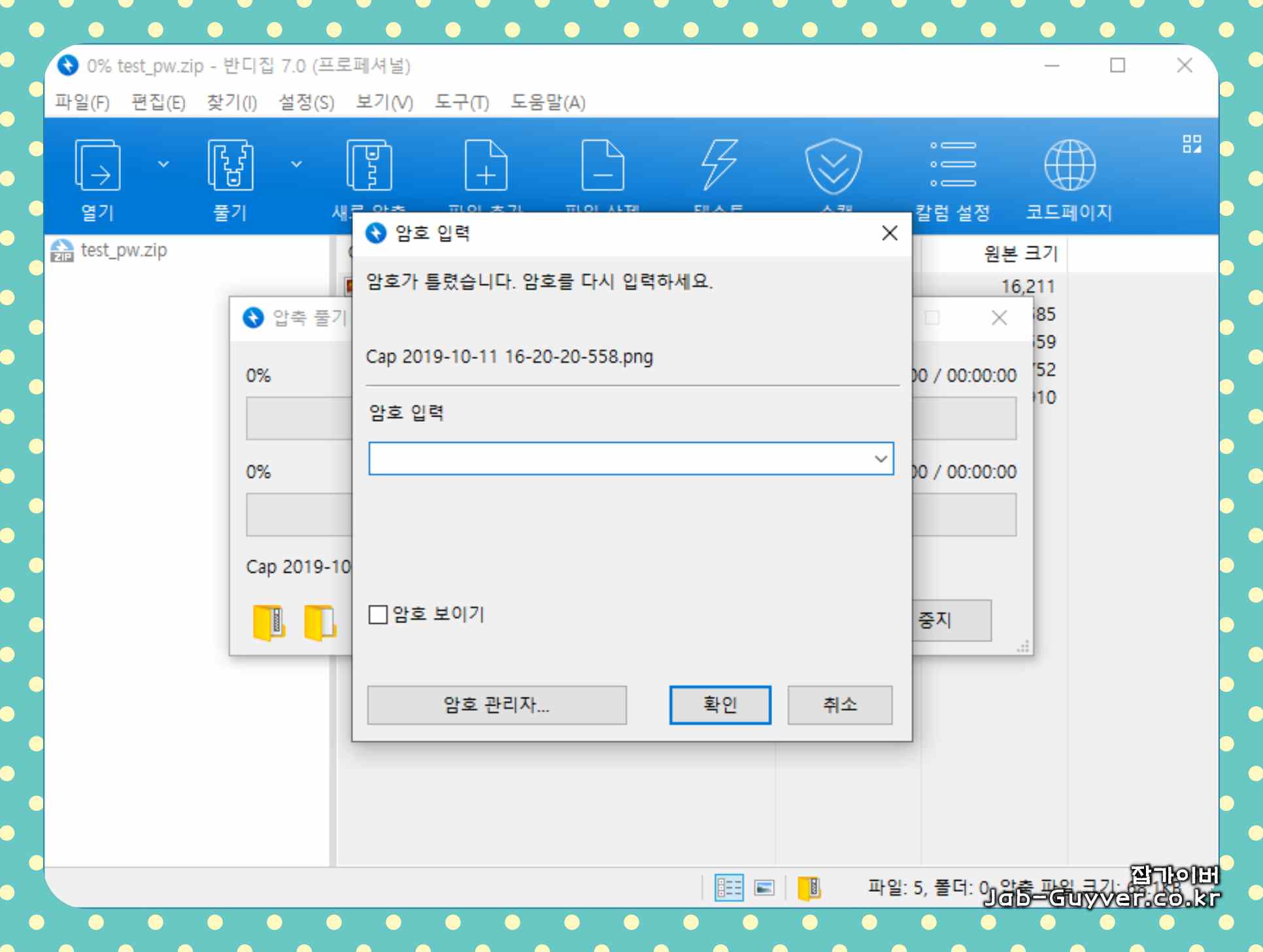Image resolution: width=1263 pixels, height=952 pixels.
Task: Open the dropdown arrow beside 풀기
Action: [x=296, y=165]
